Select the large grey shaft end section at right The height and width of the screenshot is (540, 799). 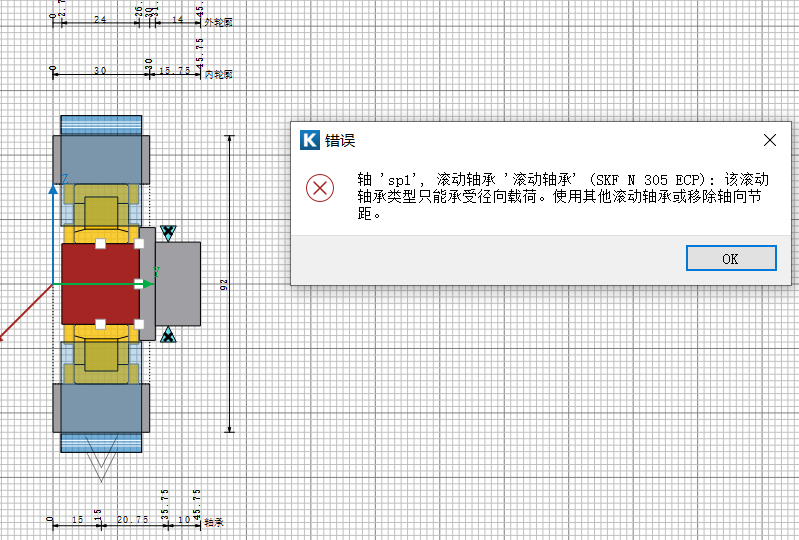[x=178, y=284]
